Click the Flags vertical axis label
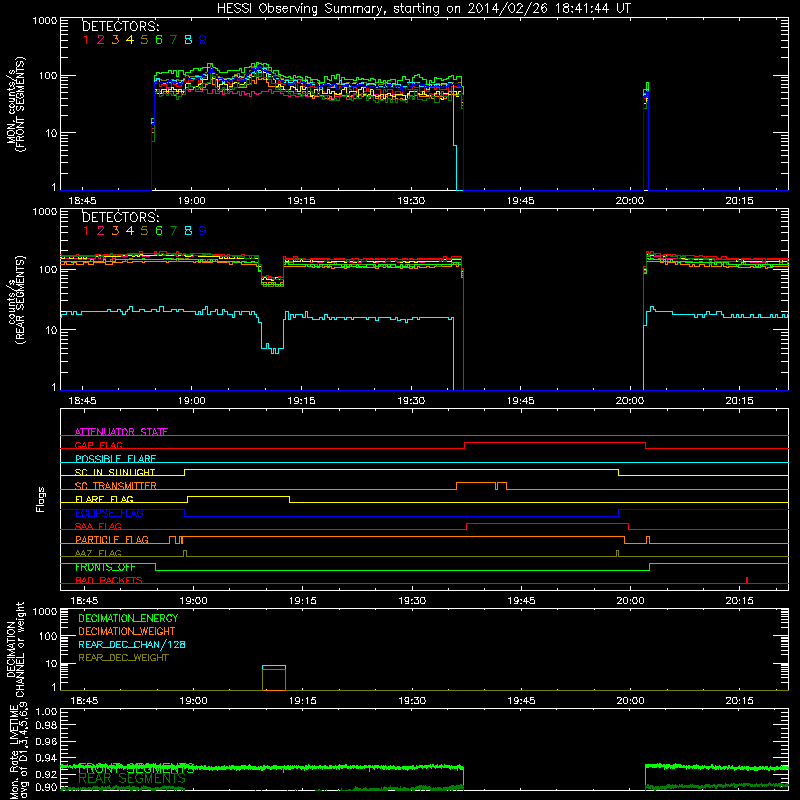800x800 pixels. click(x=41, y=499)
